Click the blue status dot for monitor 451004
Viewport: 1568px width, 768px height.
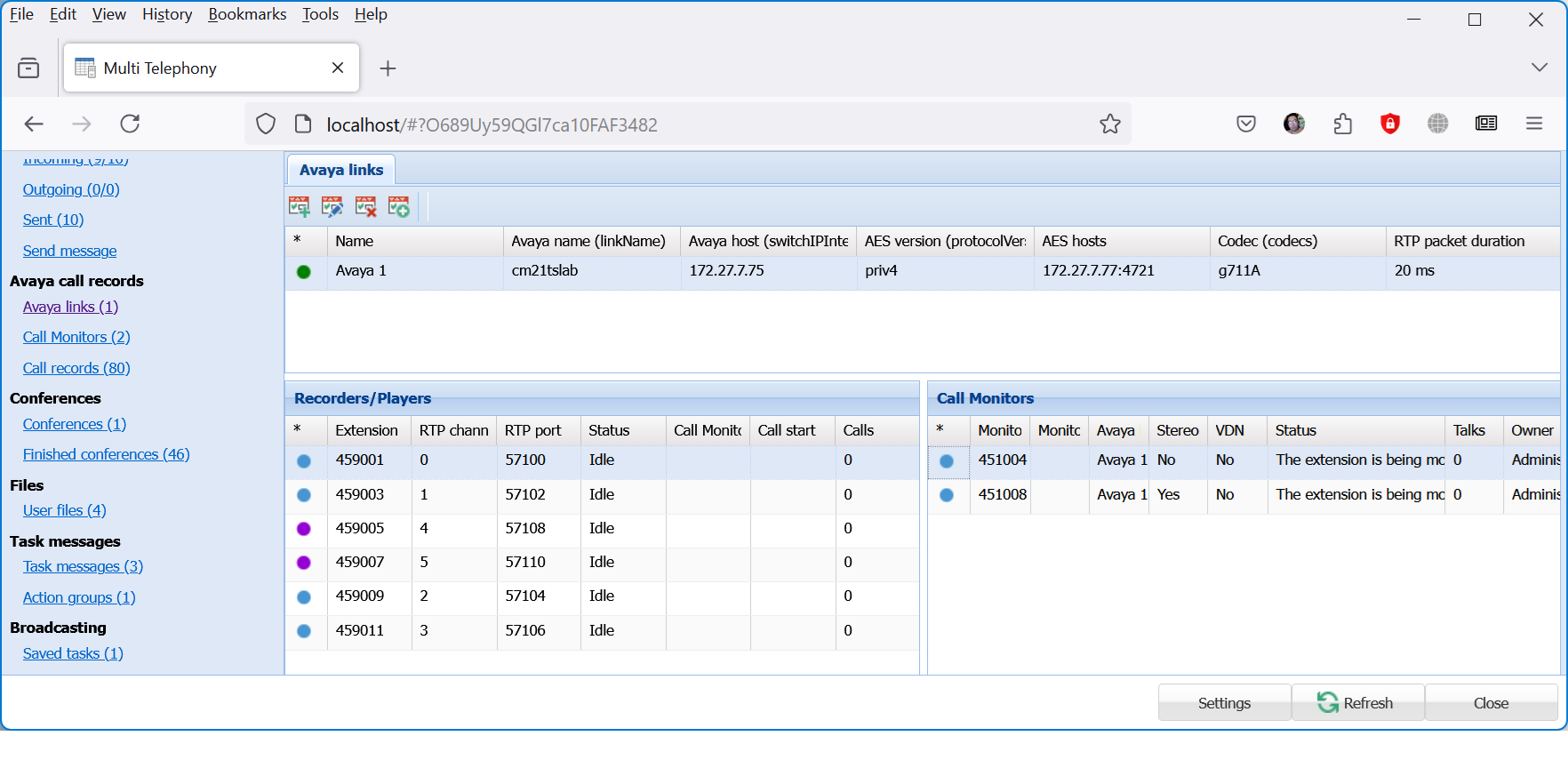click(x=947, y=461)
